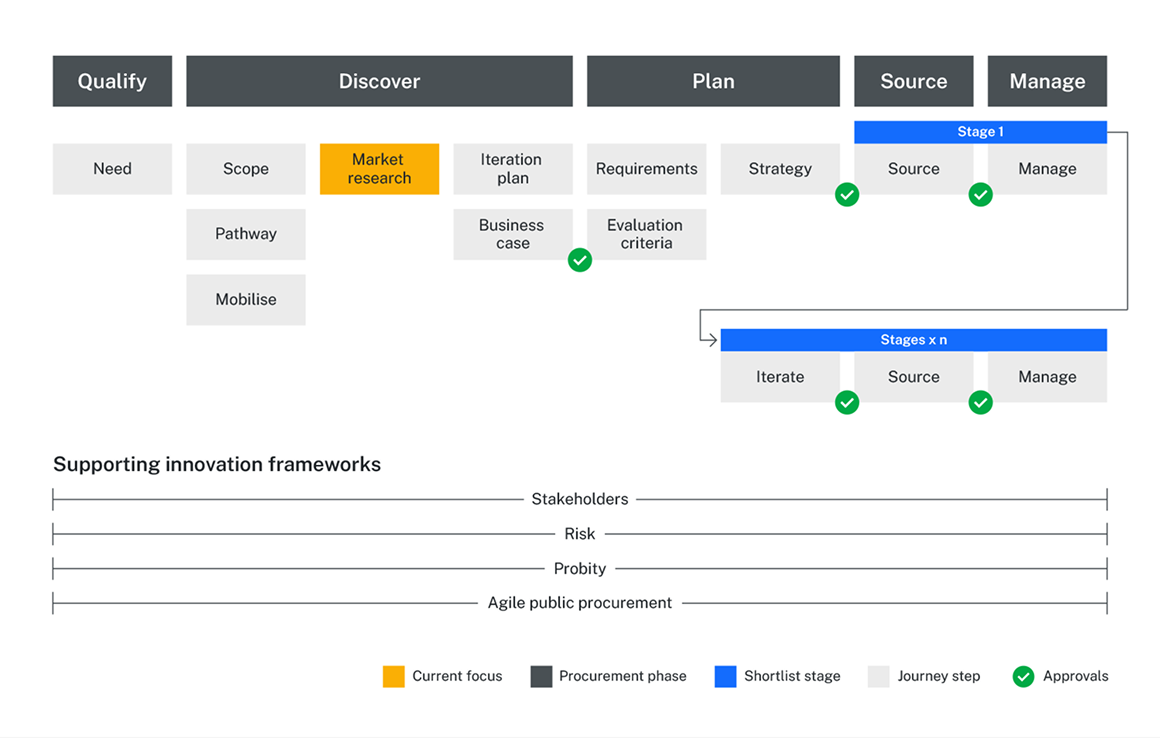Toggle the Pathway journey step
The image size is (1160, 738).
(x=246, y=234)
